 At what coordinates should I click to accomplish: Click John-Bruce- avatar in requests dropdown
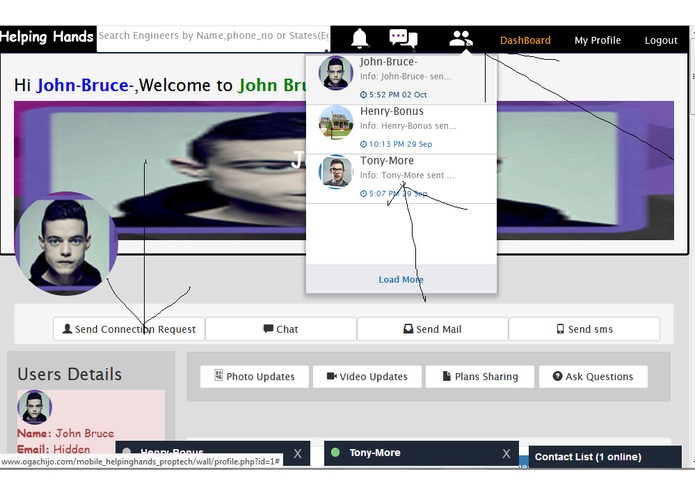click(x=336, y=73)
